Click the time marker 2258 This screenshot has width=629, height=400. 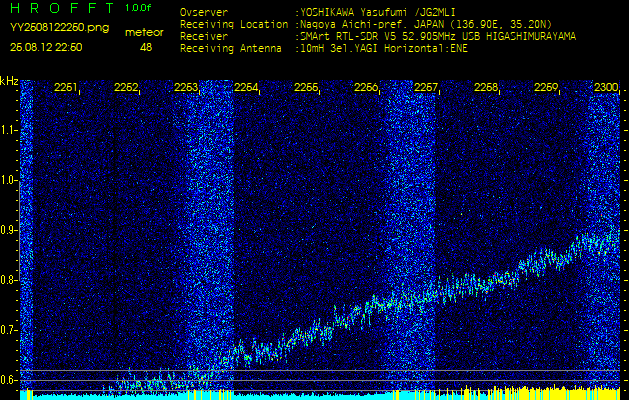[485, 87]
